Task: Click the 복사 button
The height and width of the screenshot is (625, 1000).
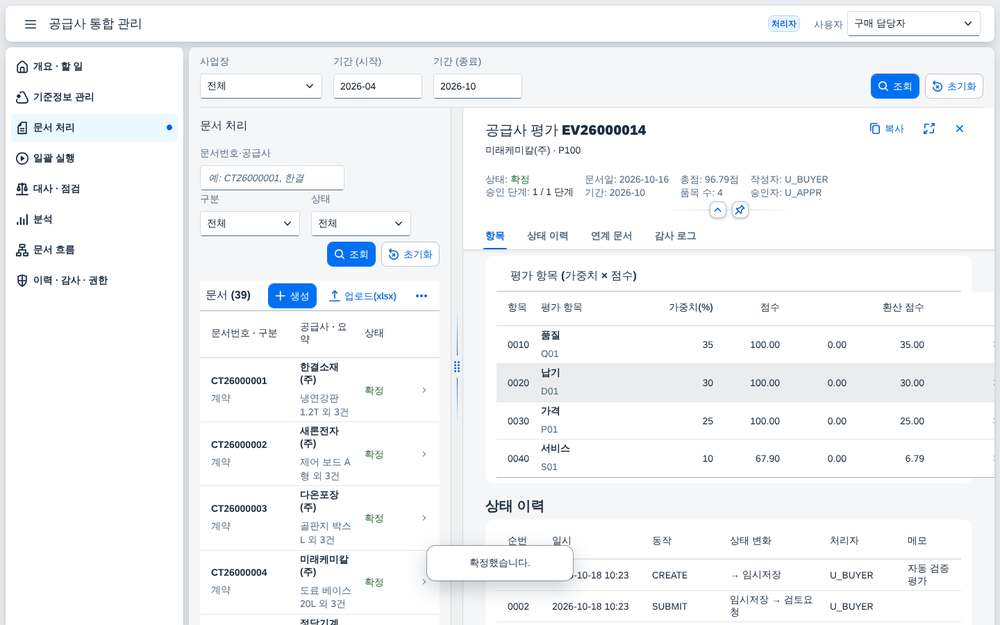Action: 887,129
